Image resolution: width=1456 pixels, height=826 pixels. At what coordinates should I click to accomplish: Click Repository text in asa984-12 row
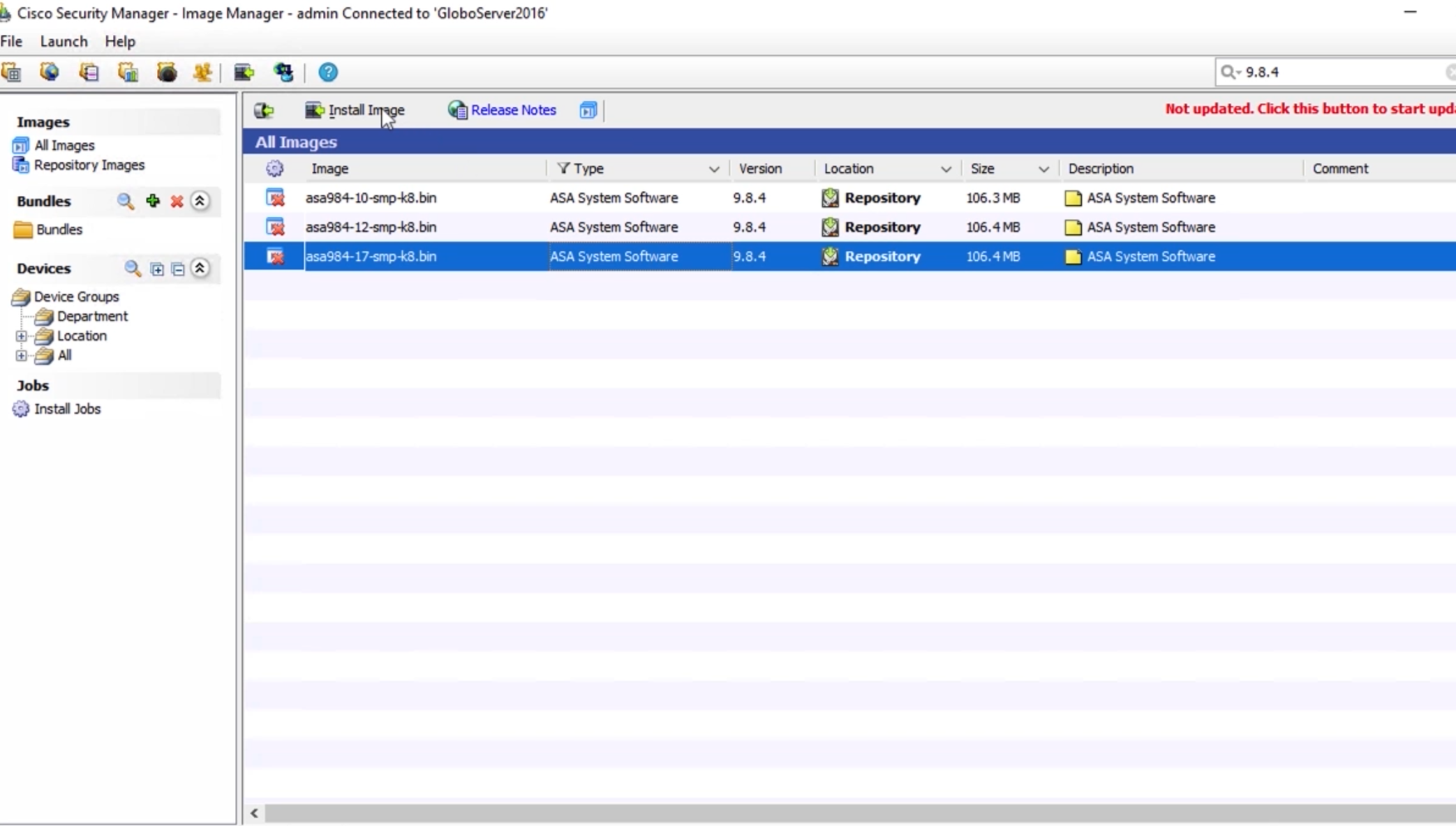(882, 227)
